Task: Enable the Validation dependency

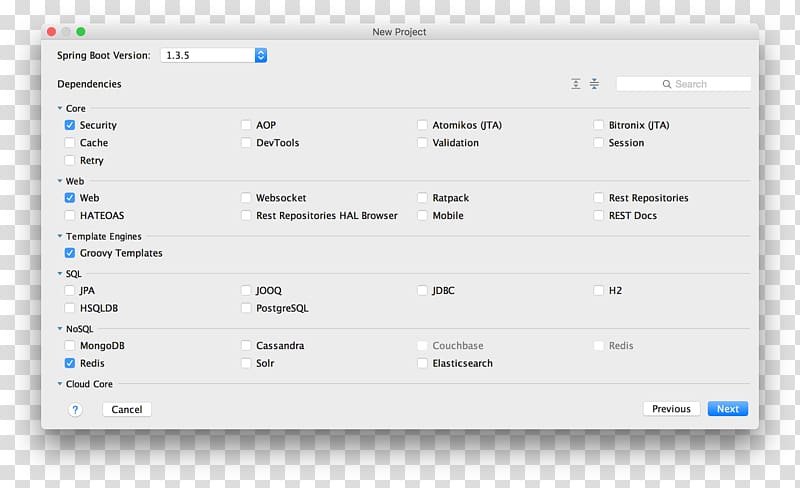Action: pos(422,142)
